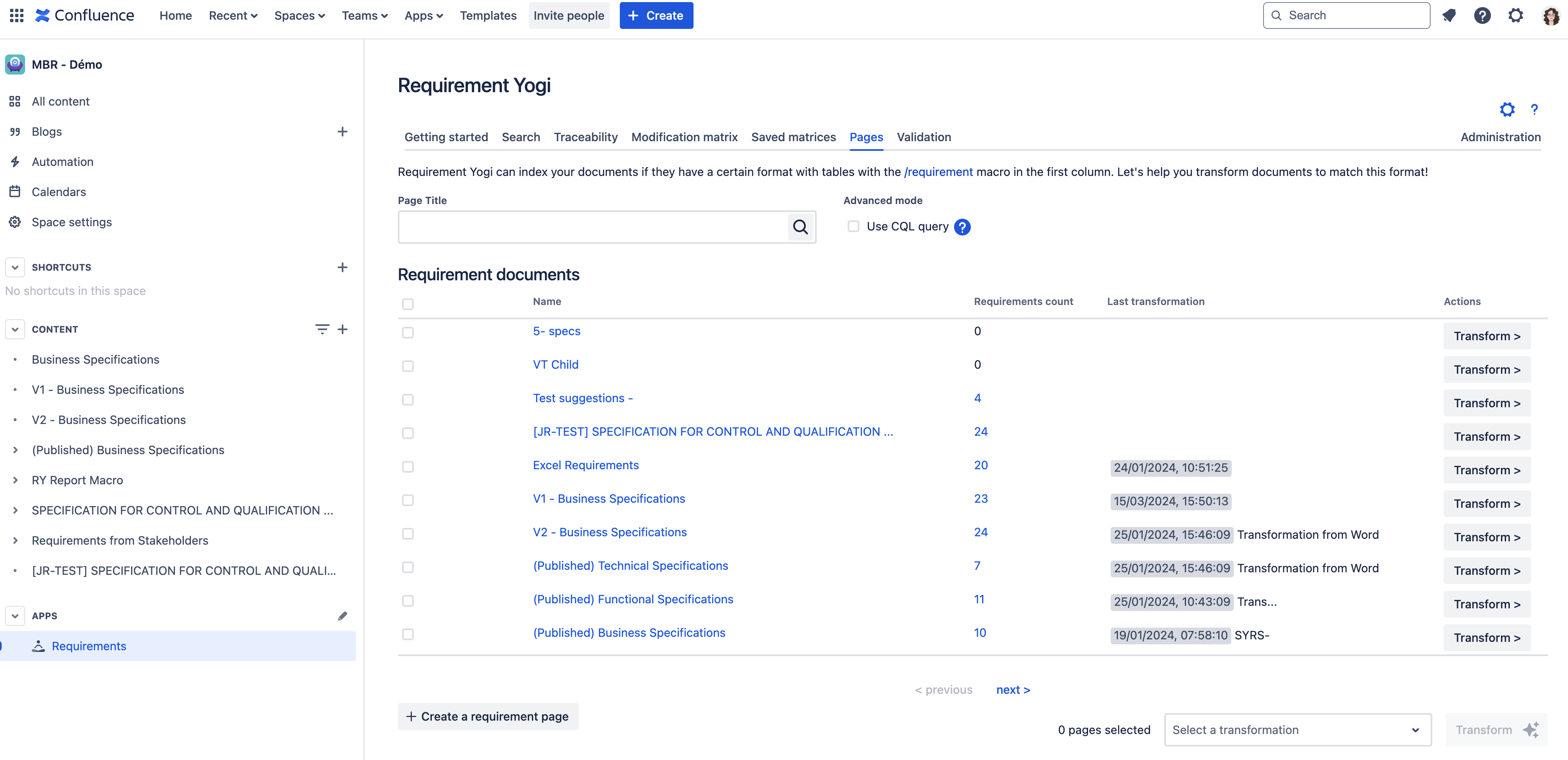Switch to the Validation tab
The height and width of the screenshot is (760, 1568).
[x=923, y=137]
